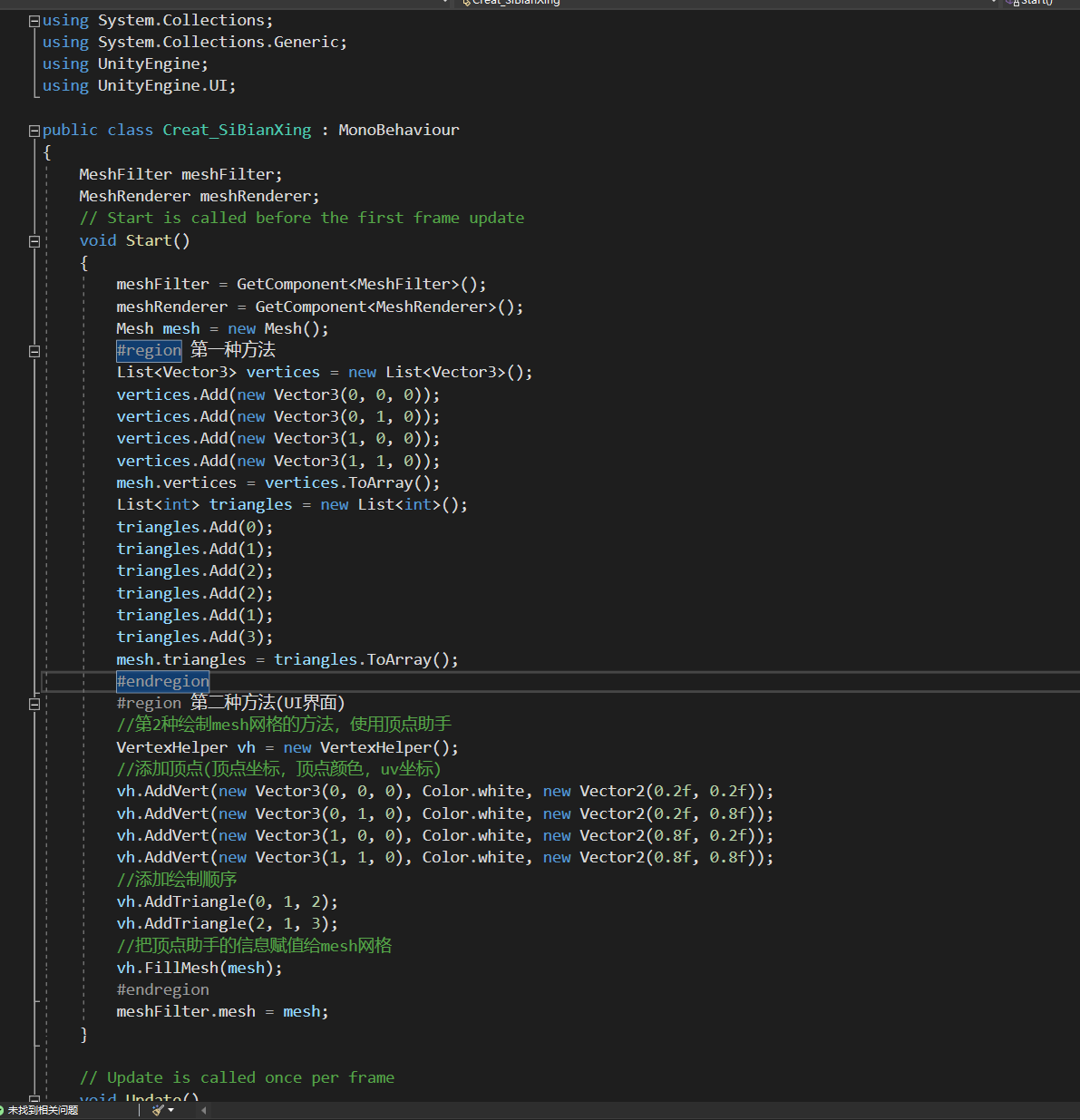Collapse the Creat_SiBianXing class body
This screenshot has width=1080, height=1120.
(34, 131)
